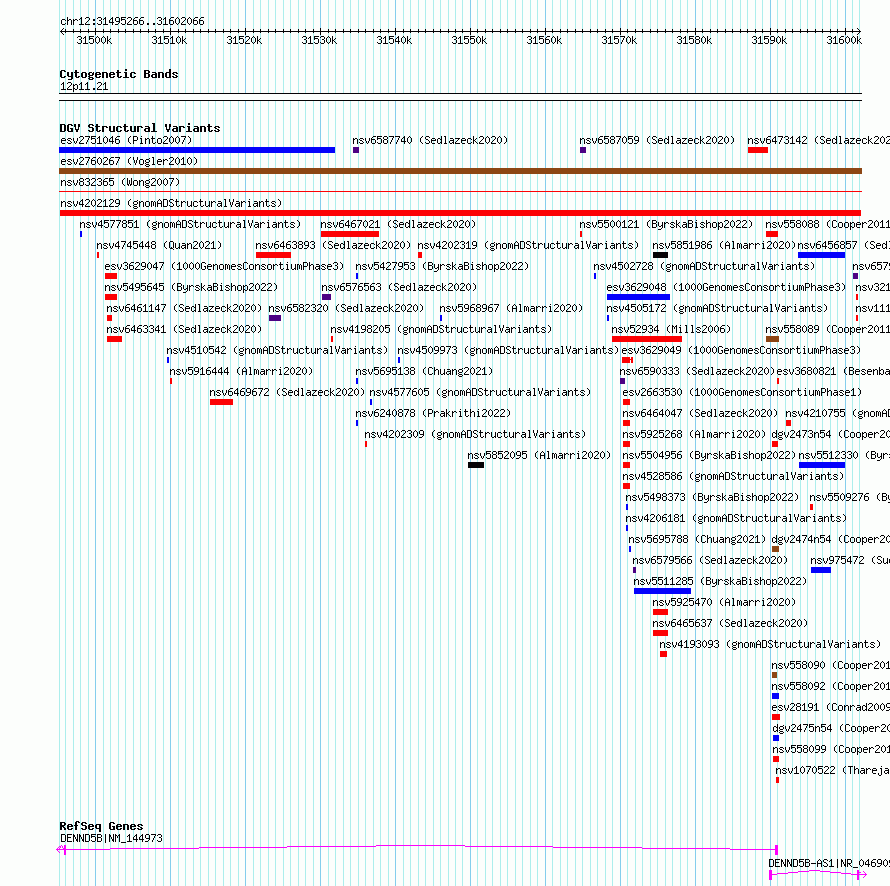Click nsv5968967 (Almarri2020) label
Viewport: 890px width, 886px height.
point(511,308)
